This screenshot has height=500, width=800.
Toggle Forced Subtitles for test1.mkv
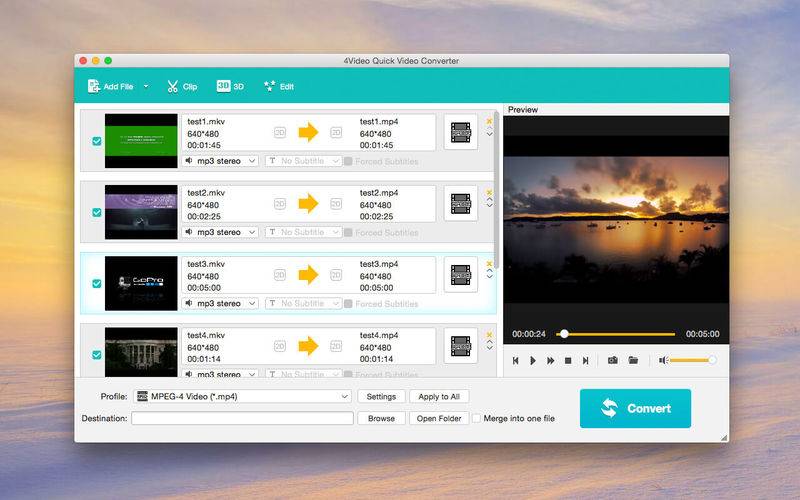[x=348, y=161]
